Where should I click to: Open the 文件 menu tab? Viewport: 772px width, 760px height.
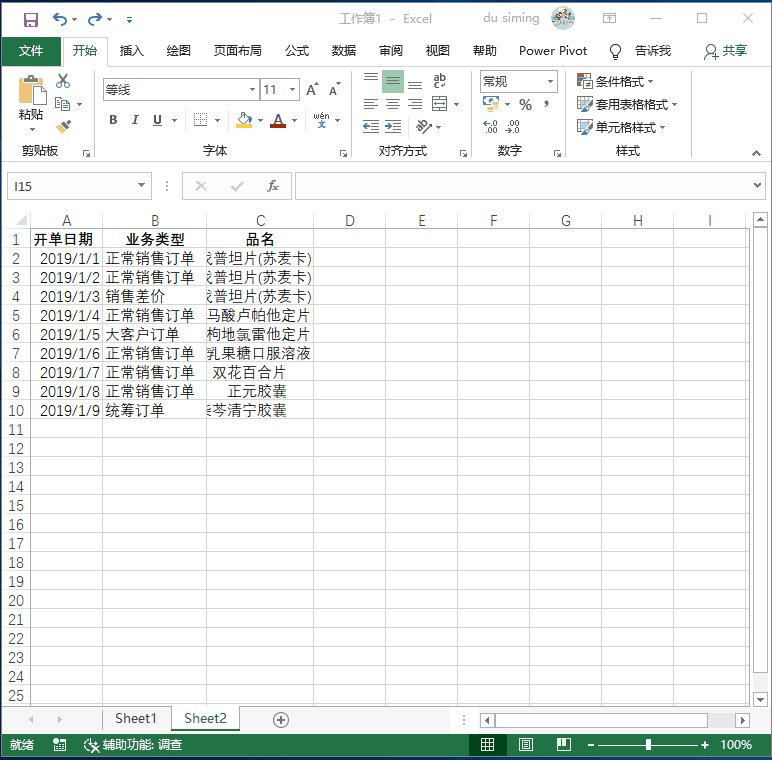click(31, 51)
